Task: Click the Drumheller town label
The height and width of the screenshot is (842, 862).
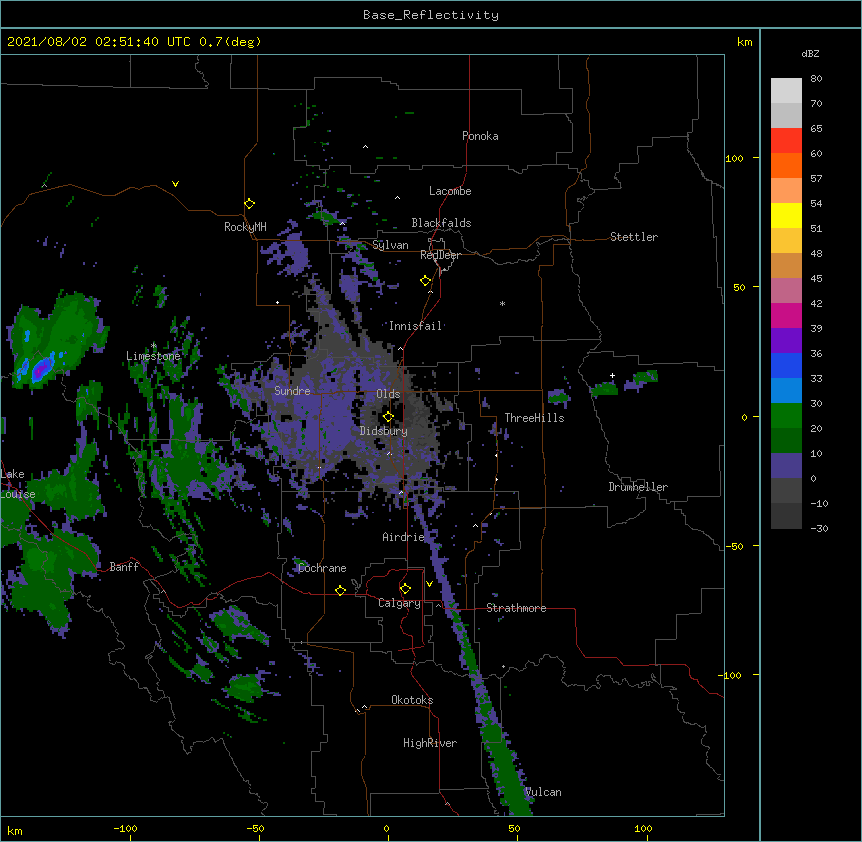Action: coord(638,487)
